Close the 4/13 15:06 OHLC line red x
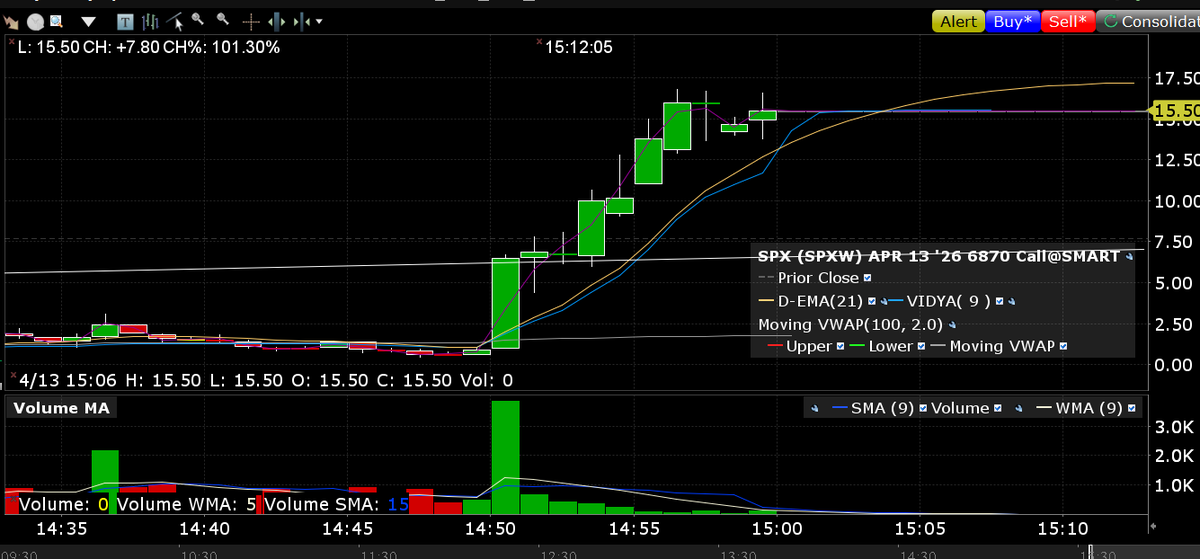This screenshot has height=559, width=1200. pos(11,376)
